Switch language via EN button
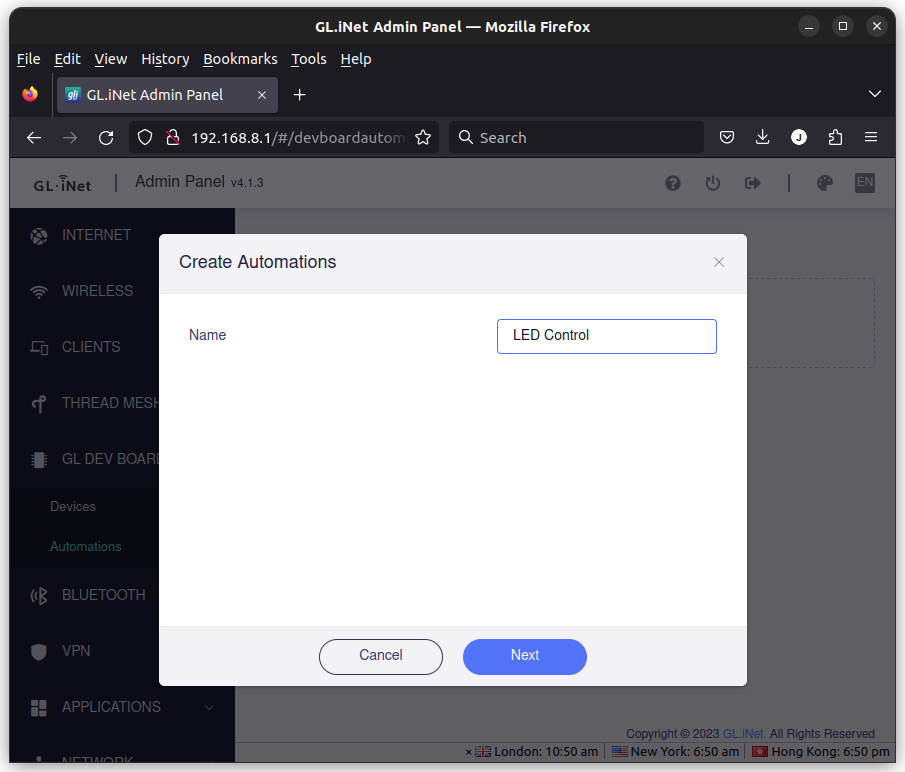This screenshot has width=905, height=772. pos(865,183)
